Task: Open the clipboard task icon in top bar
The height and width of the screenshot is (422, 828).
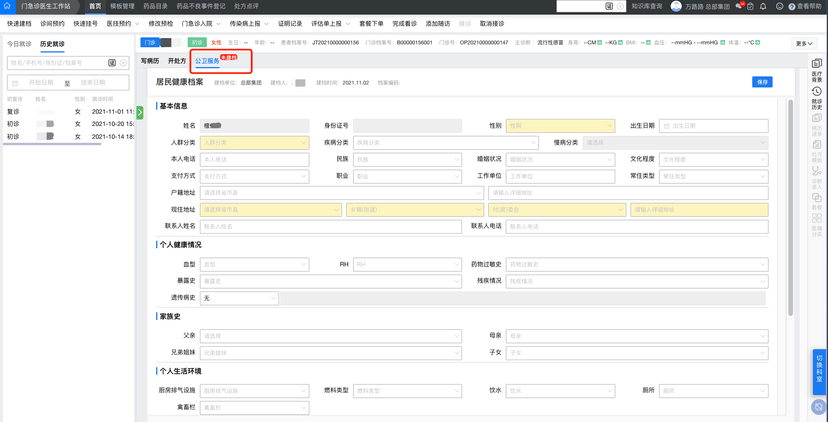Action: 750,7
